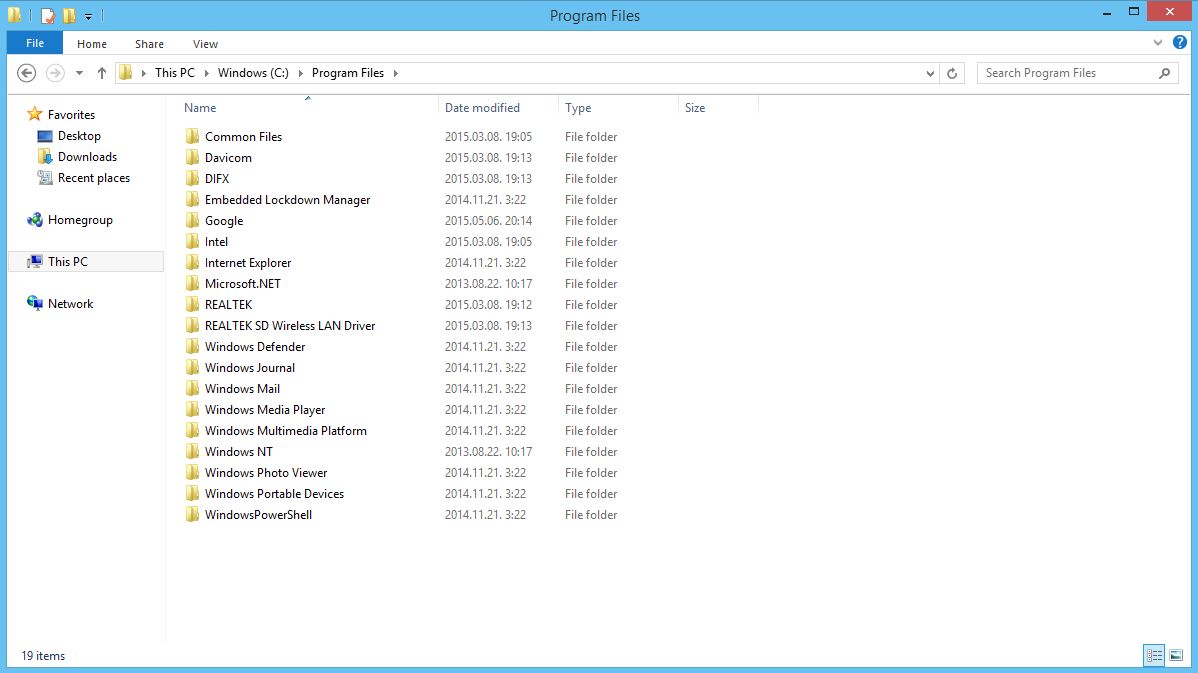Click the Windows Defender folder icon
This screenshot has width=1198, height=673.
click(x=192, y=347)
